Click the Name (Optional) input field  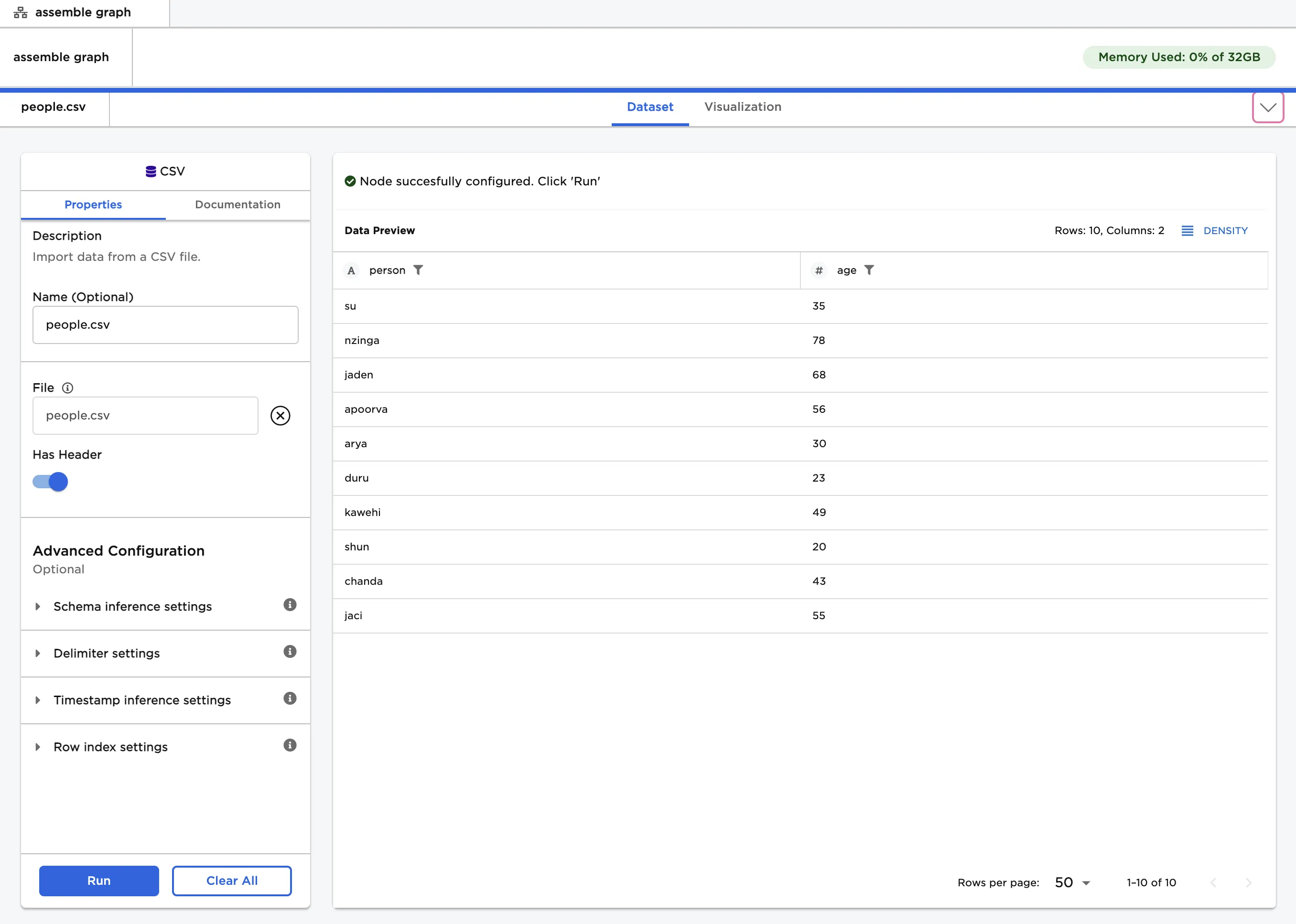165,325
